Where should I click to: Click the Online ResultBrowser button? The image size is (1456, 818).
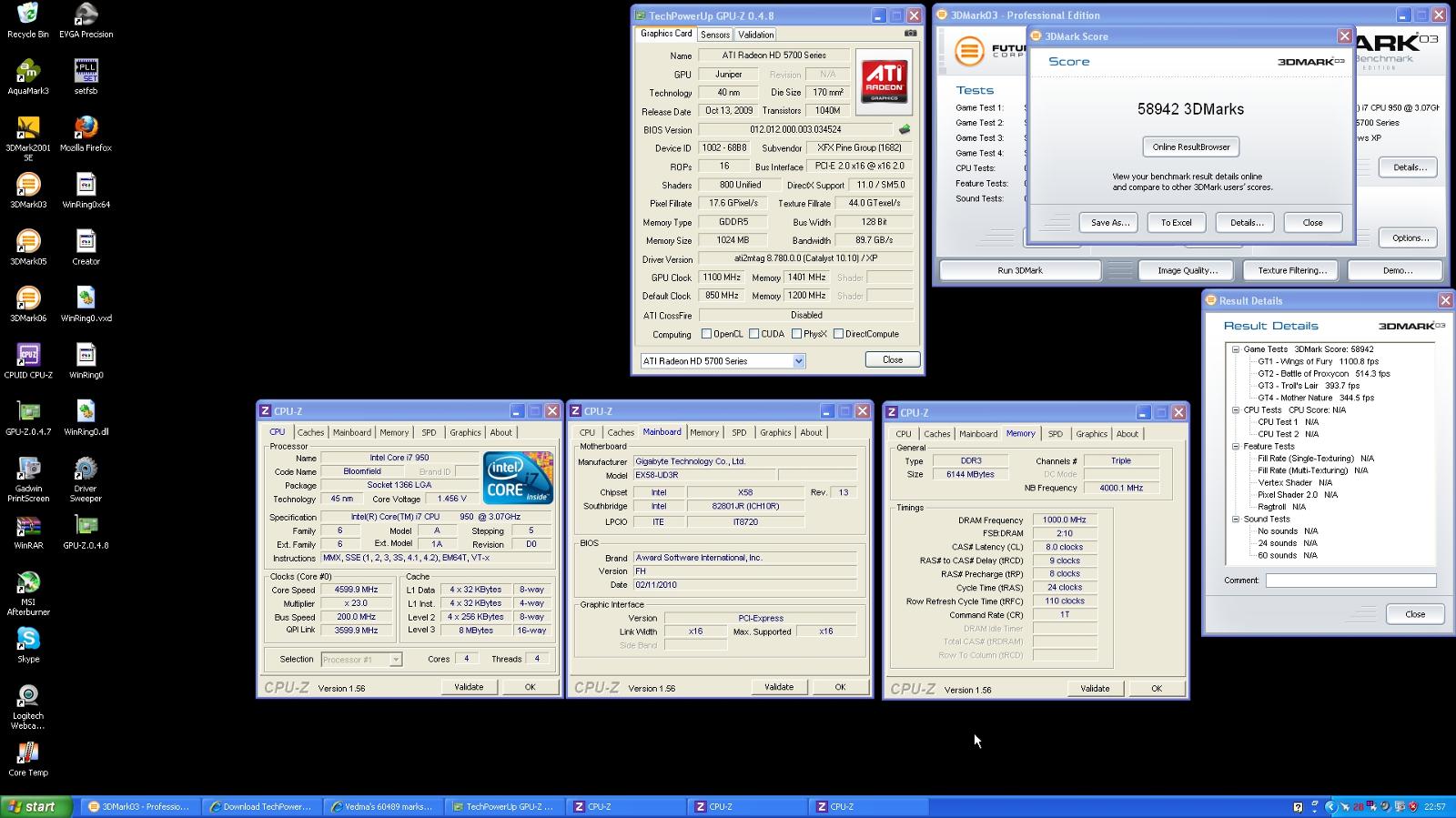tap(1190, 146)
